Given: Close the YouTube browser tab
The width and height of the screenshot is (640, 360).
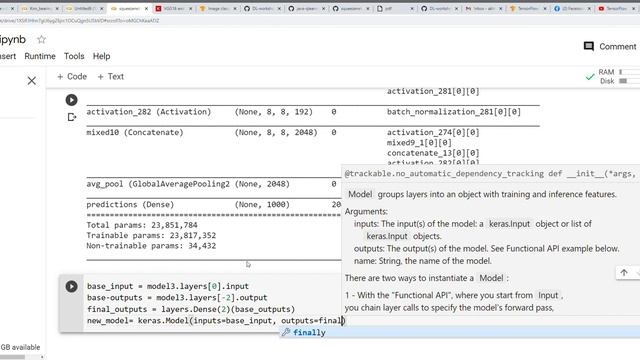Looking at the screenshot, I should pos(633,9).
